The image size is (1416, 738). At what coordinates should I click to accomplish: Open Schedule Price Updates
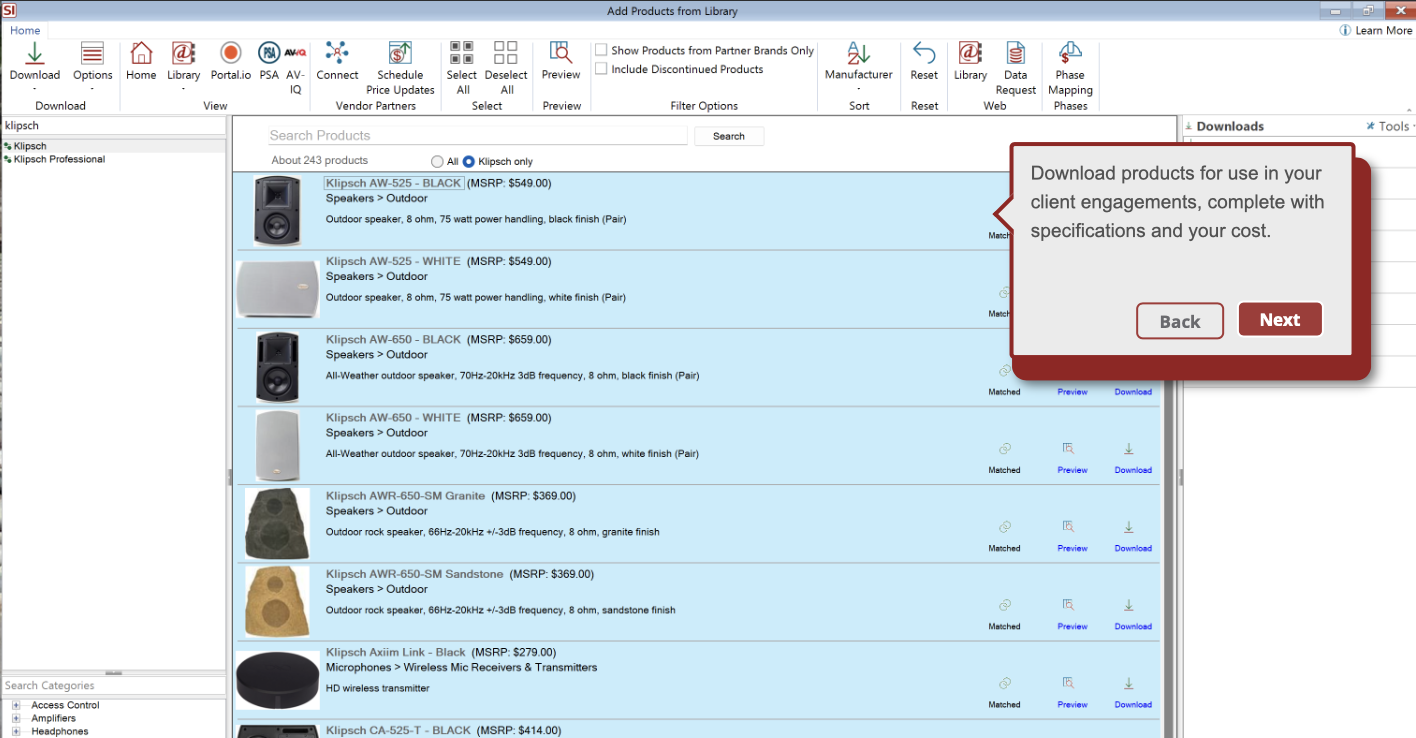pyautogui.click(x=400, y=54)
